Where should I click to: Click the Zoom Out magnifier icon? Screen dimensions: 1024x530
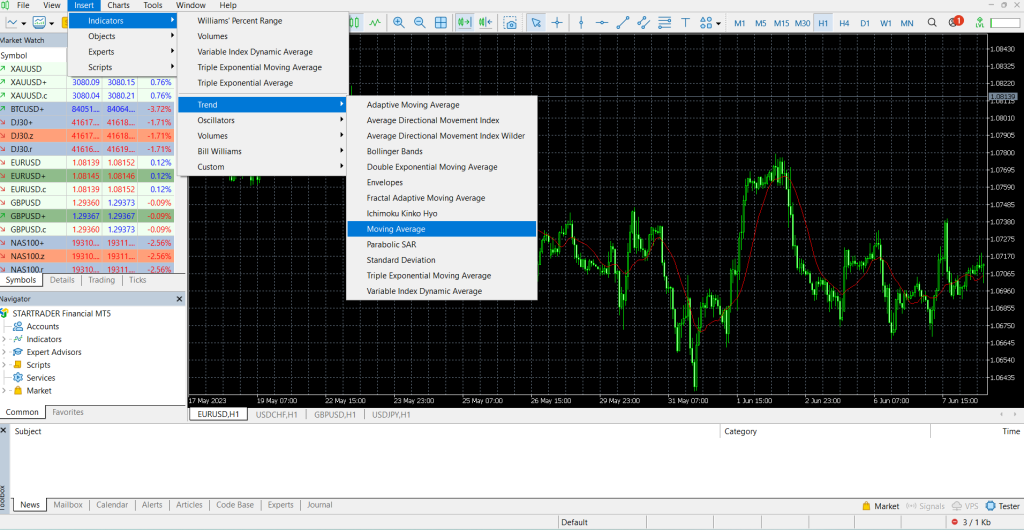[420, 23]
